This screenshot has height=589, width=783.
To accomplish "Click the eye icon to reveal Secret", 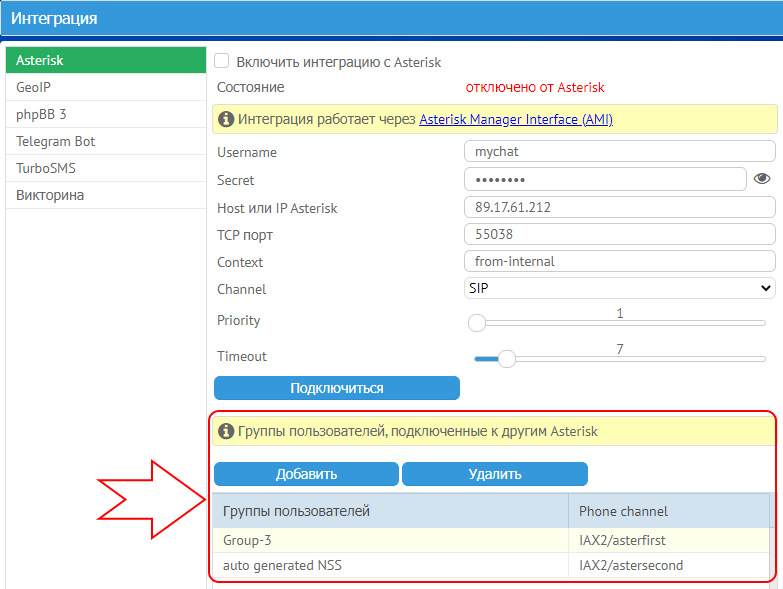I will [762, 179].
